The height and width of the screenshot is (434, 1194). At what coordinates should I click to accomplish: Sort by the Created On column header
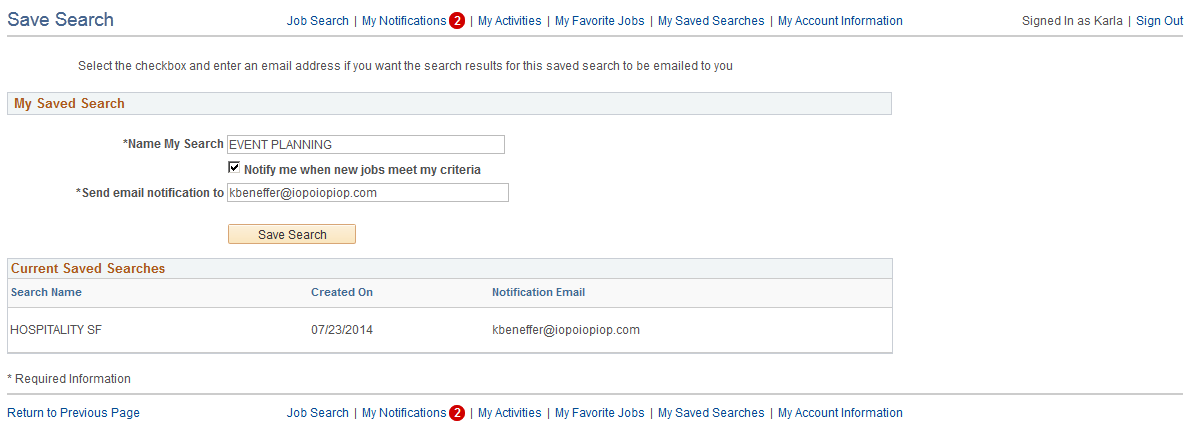point(342,292)
